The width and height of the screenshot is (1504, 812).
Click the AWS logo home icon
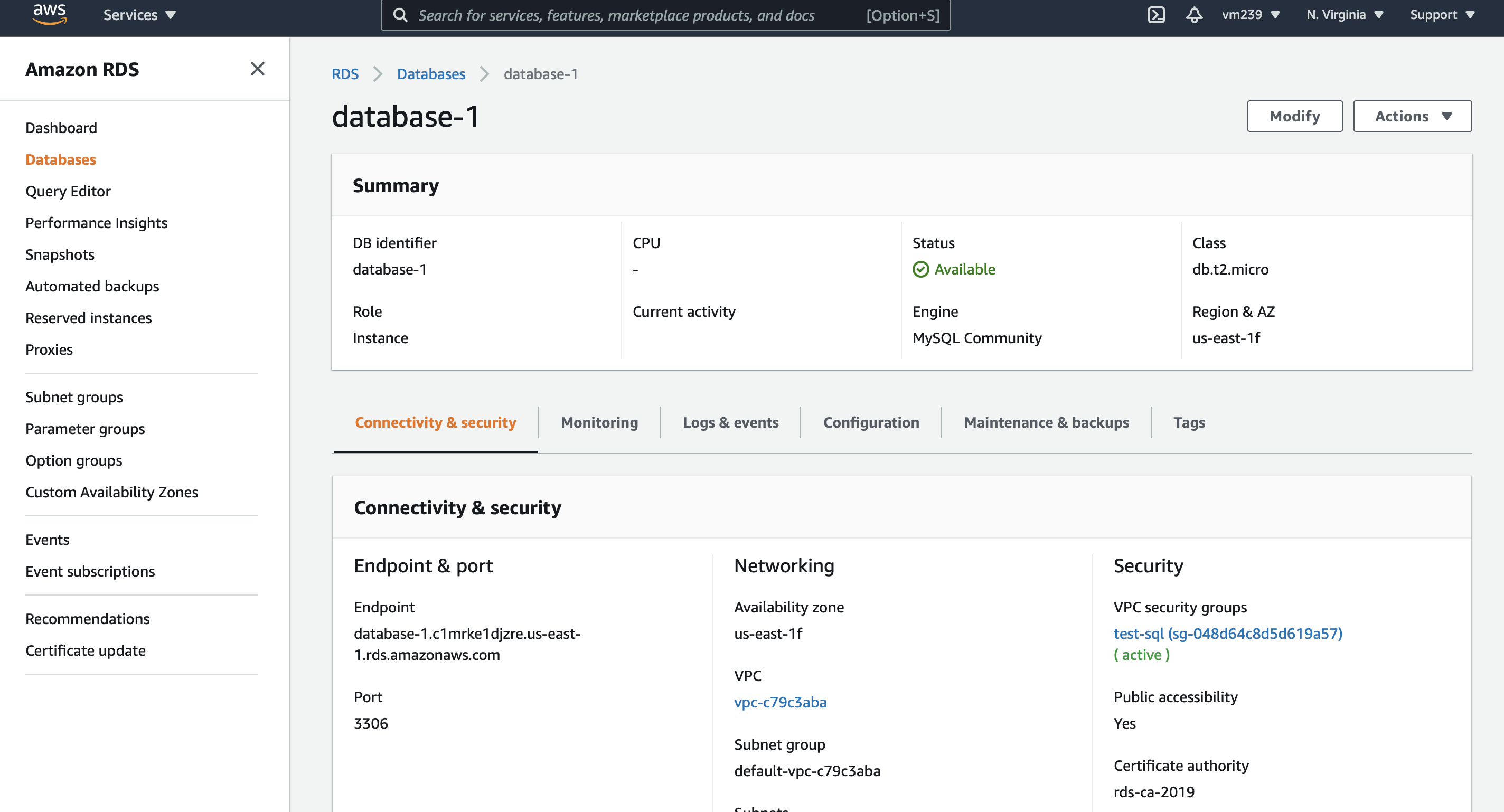[x=50, y=14]
